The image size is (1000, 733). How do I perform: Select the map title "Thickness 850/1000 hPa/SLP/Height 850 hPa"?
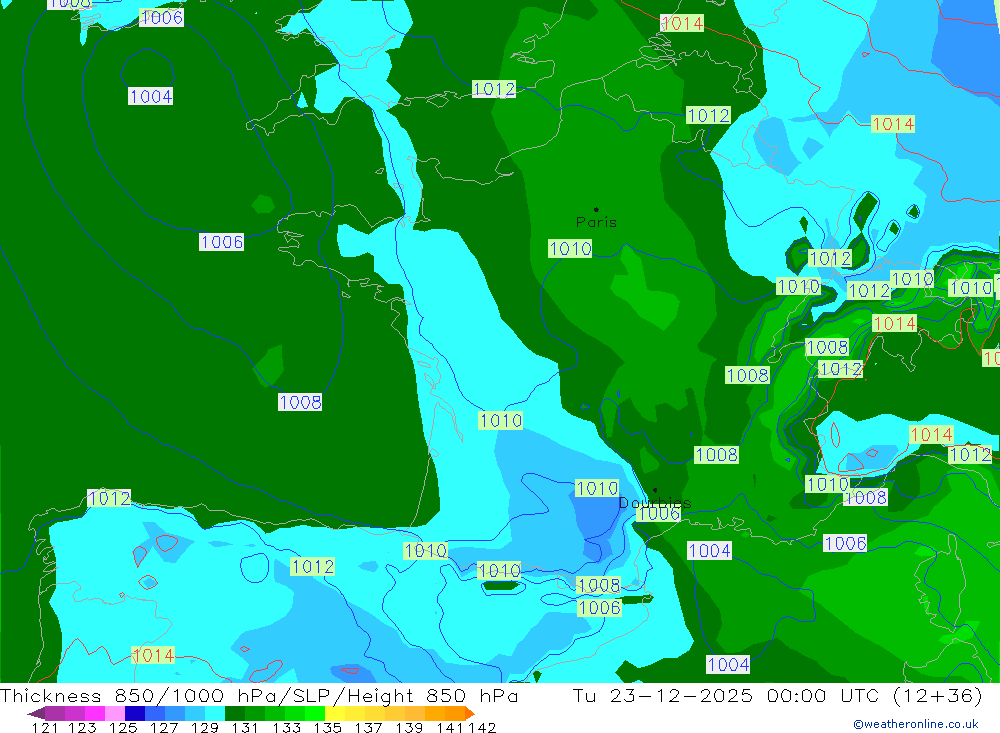259,695
